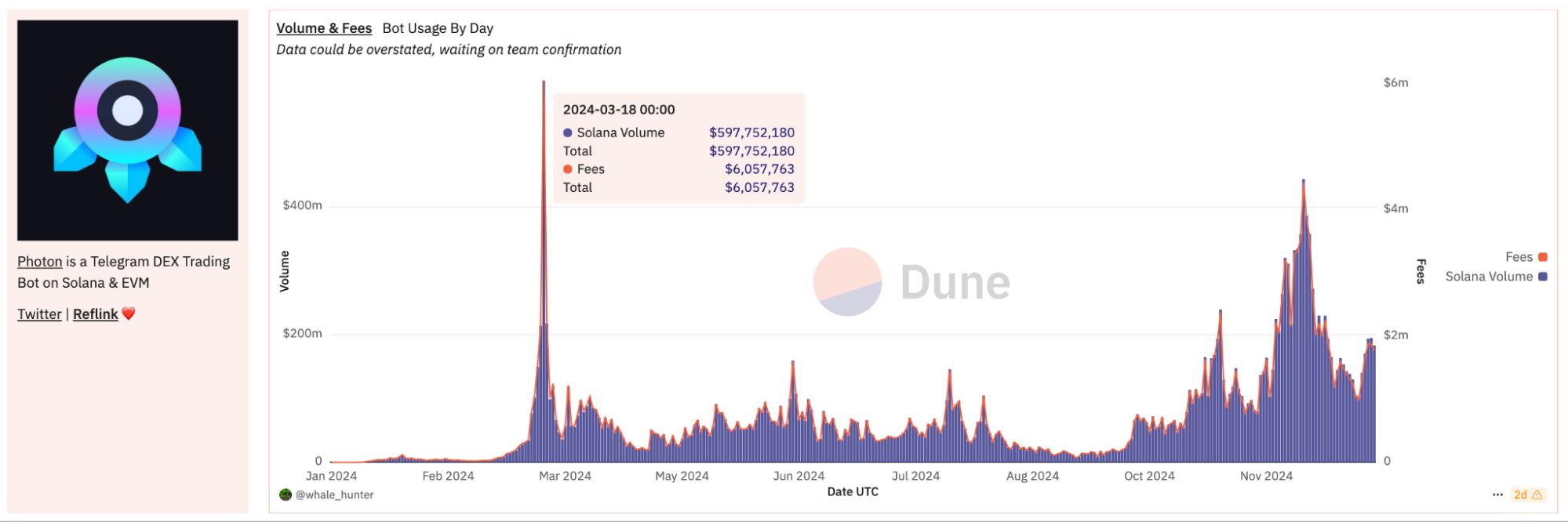Click the purple dot beside Solana Volume in tooltip
The image size is (1568, 522).
click(x=568, y=133)
